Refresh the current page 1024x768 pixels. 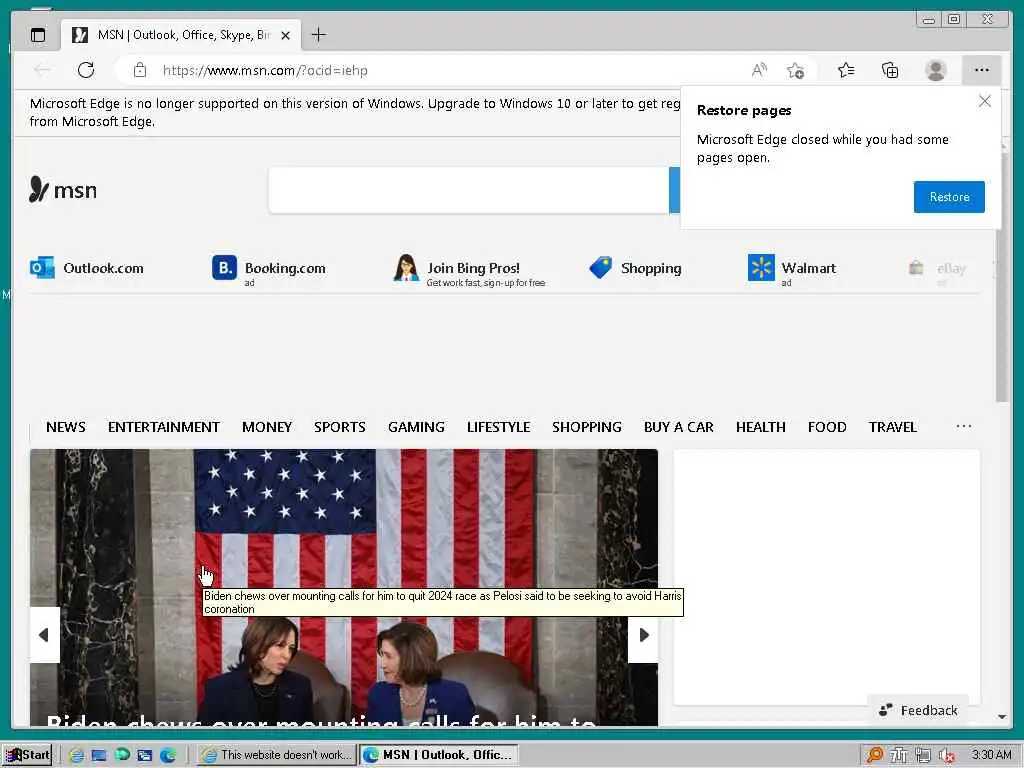(86, 70)
